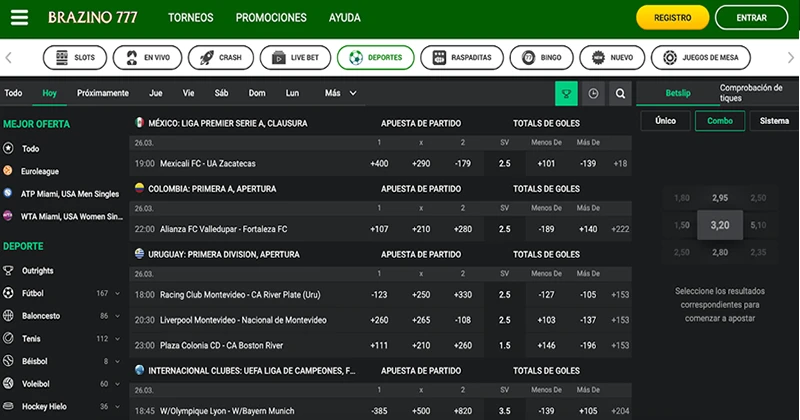This screenshot has width=800, height=420.
Task: Switch to the Todo date tab
Action: tap(13, 93)
